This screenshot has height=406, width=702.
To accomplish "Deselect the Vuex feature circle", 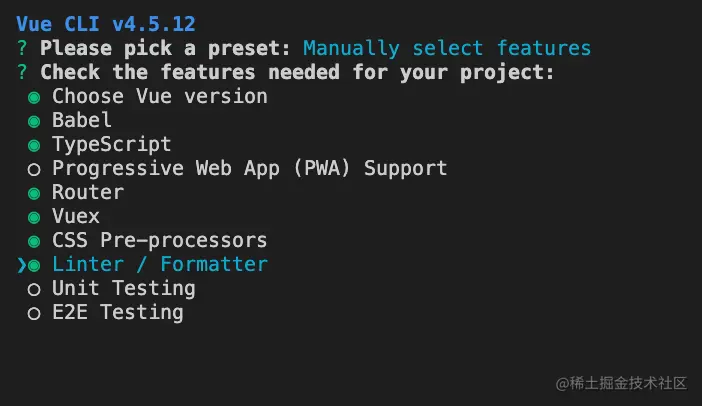I will [x=34, y=217].
